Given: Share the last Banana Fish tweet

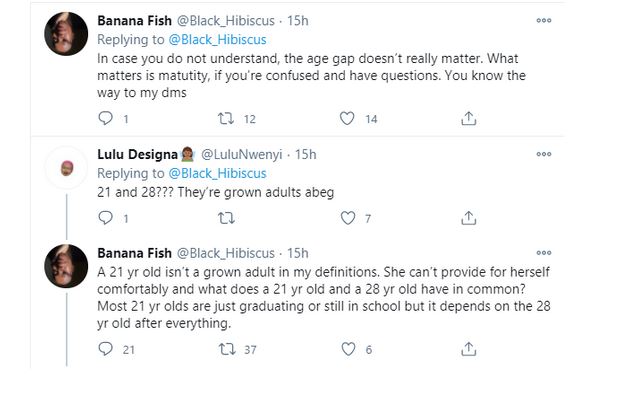Looking at the screenshot, I should tap(468, 349).
